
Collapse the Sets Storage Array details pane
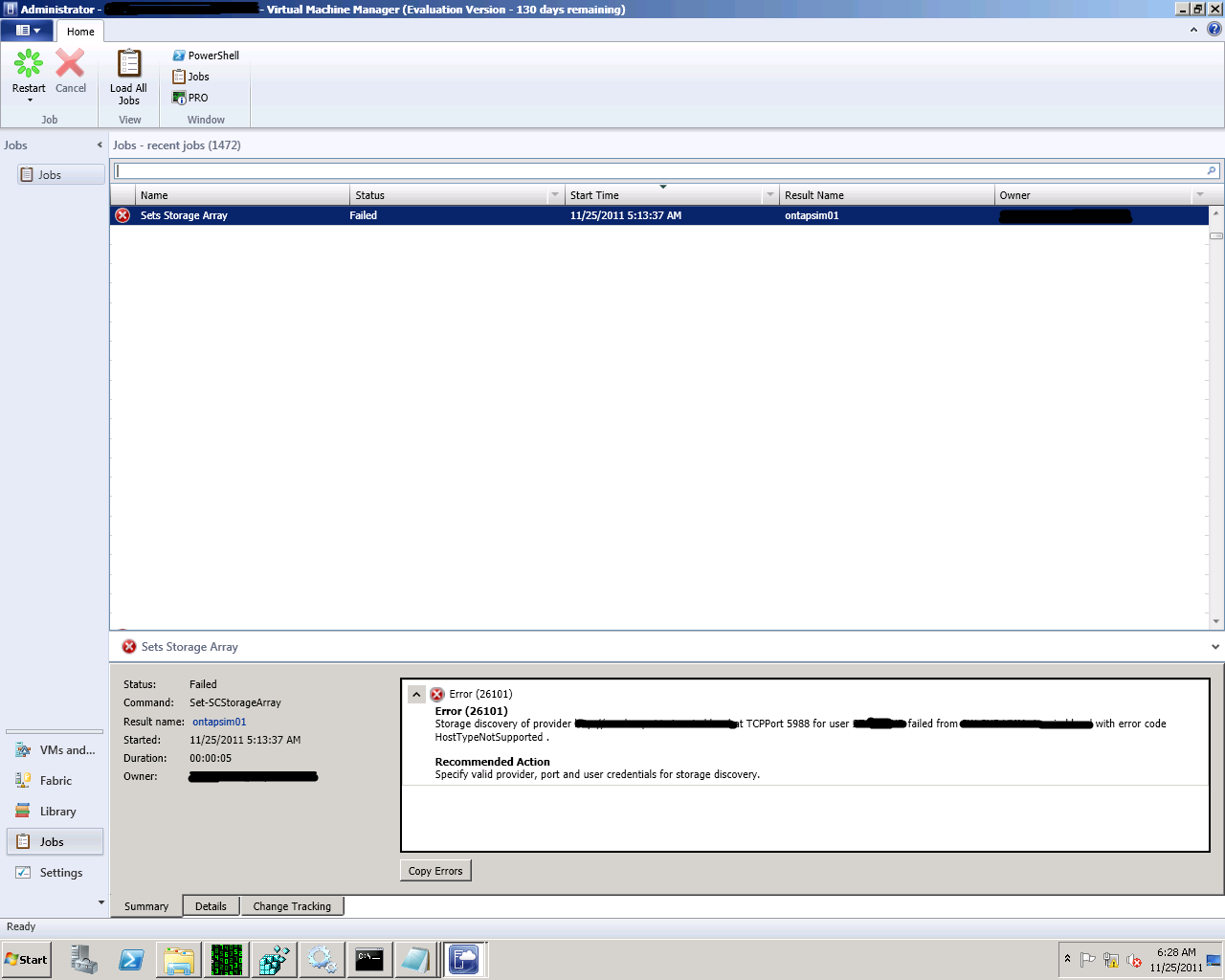[x=1215, y=647]
